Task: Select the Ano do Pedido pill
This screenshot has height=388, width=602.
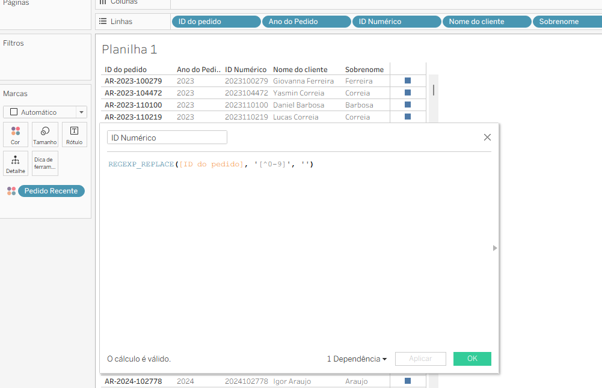Action: 306,21
